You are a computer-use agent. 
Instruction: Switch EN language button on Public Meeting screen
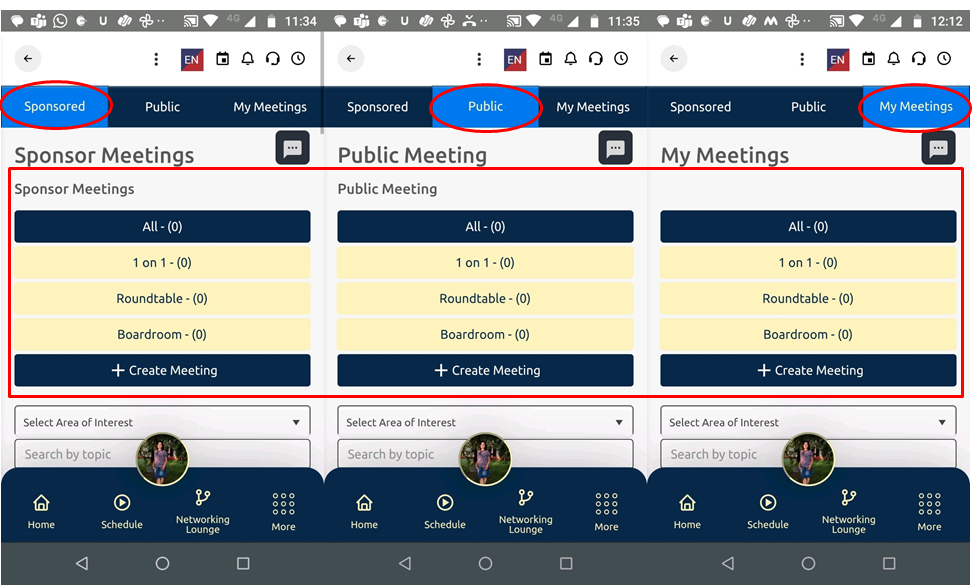point(514,59)
